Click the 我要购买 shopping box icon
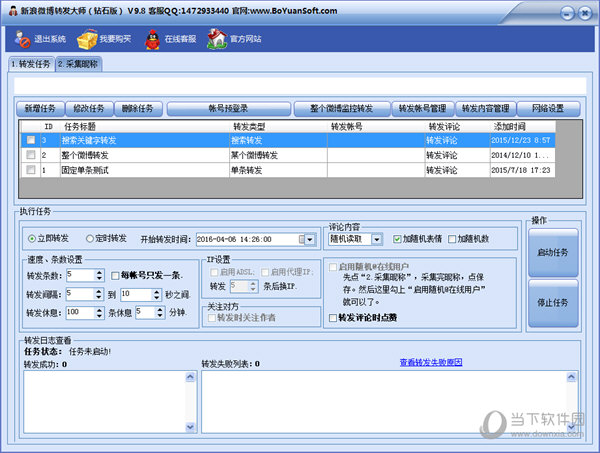The width and height of the screenshot is (600, 453). click(87, 39)
